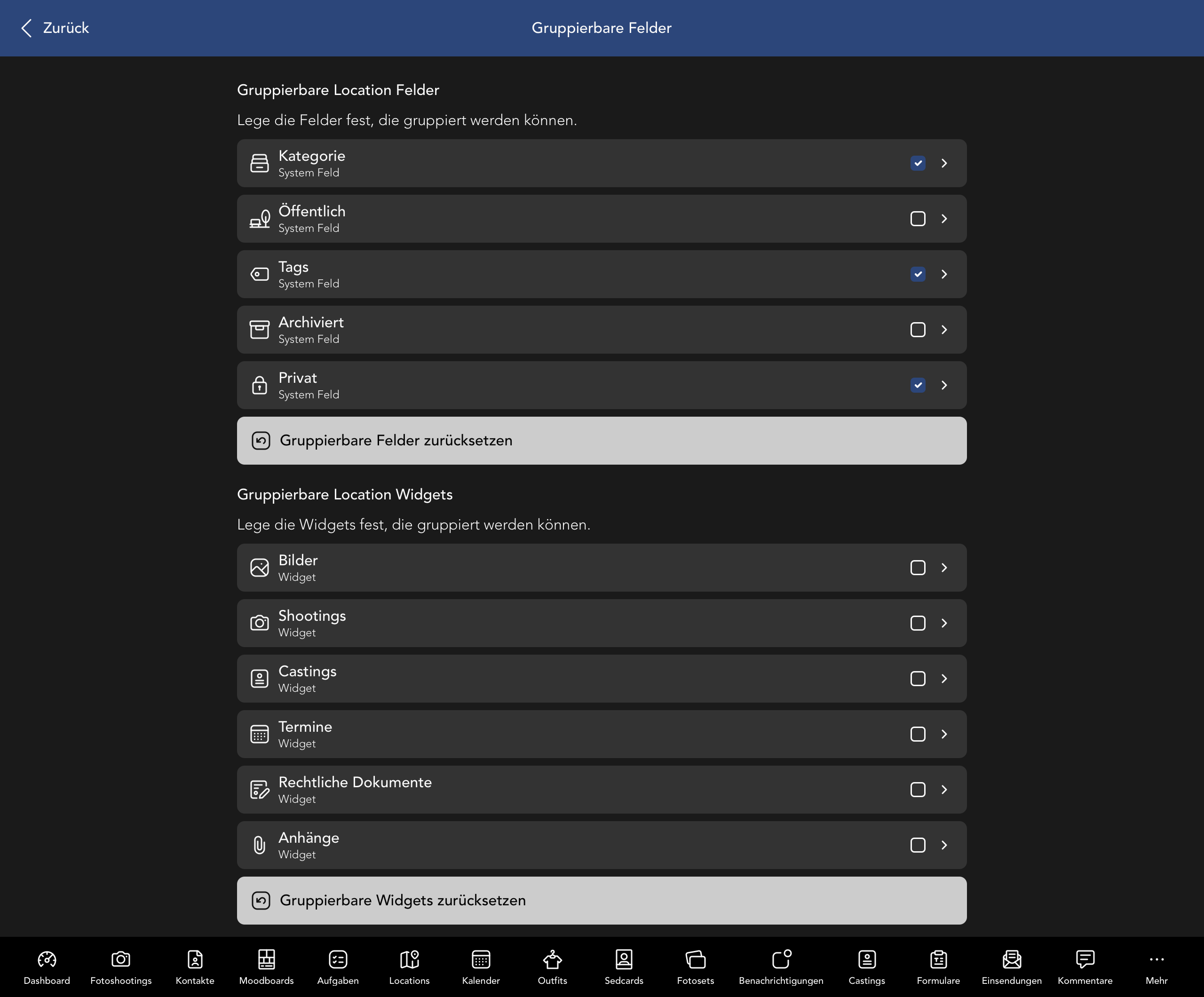
Task: Expand Privat row chevron
Action: (944, 385)
